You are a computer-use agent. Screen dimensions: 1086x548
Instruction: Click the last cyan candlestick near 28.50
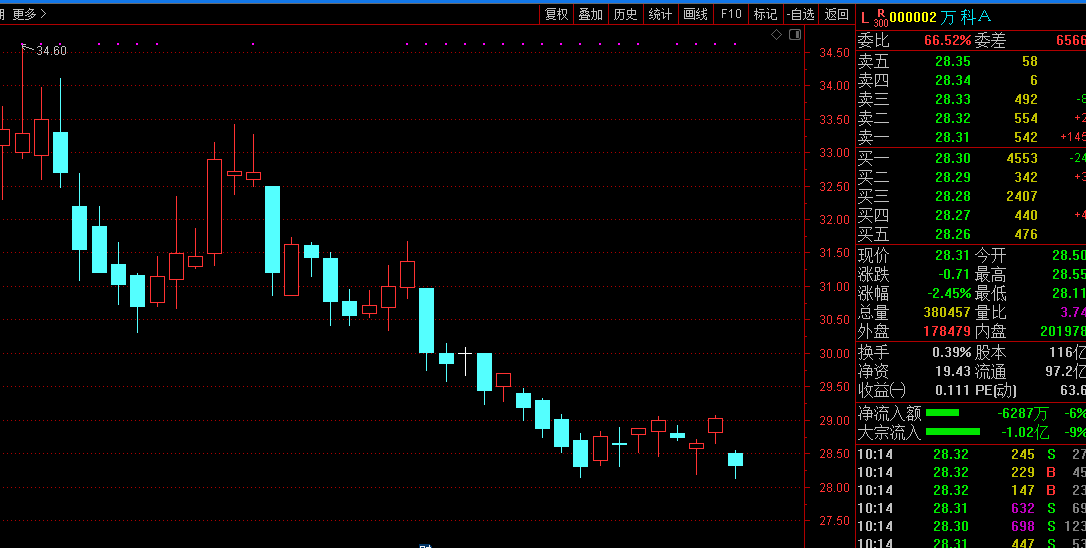tap(736, 459)
